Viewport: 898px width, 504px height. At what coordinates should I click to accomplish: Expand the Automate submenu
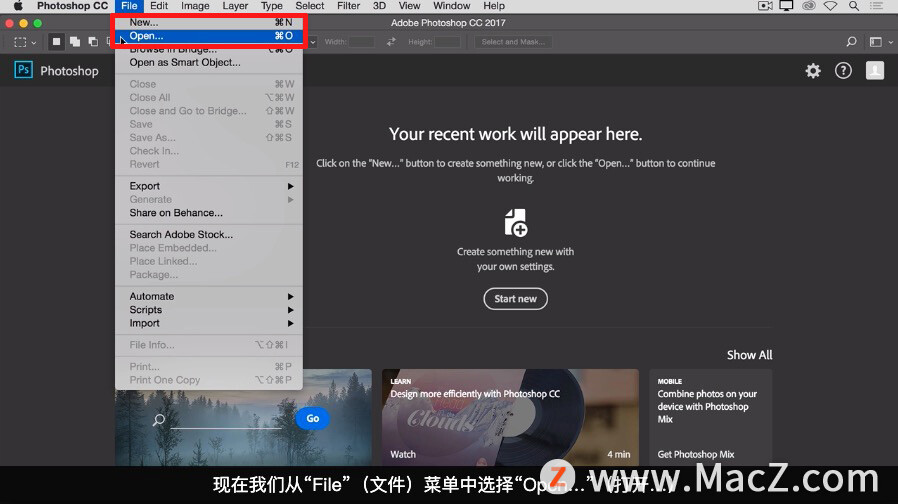209,296
